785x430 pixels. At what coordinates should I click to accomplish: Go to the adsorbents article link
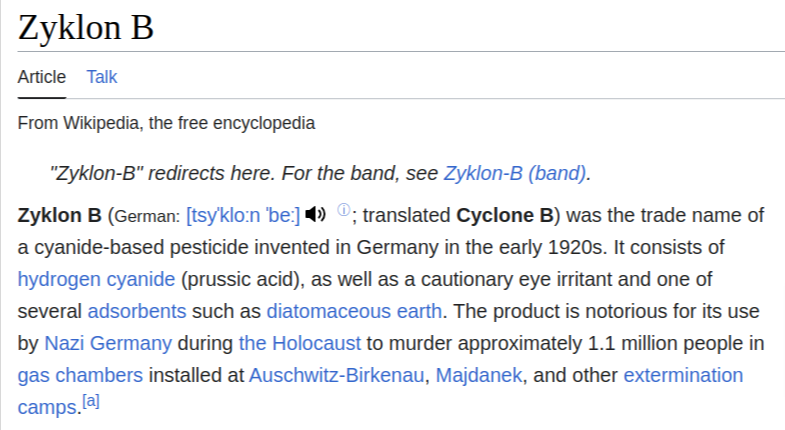(136, 311)
